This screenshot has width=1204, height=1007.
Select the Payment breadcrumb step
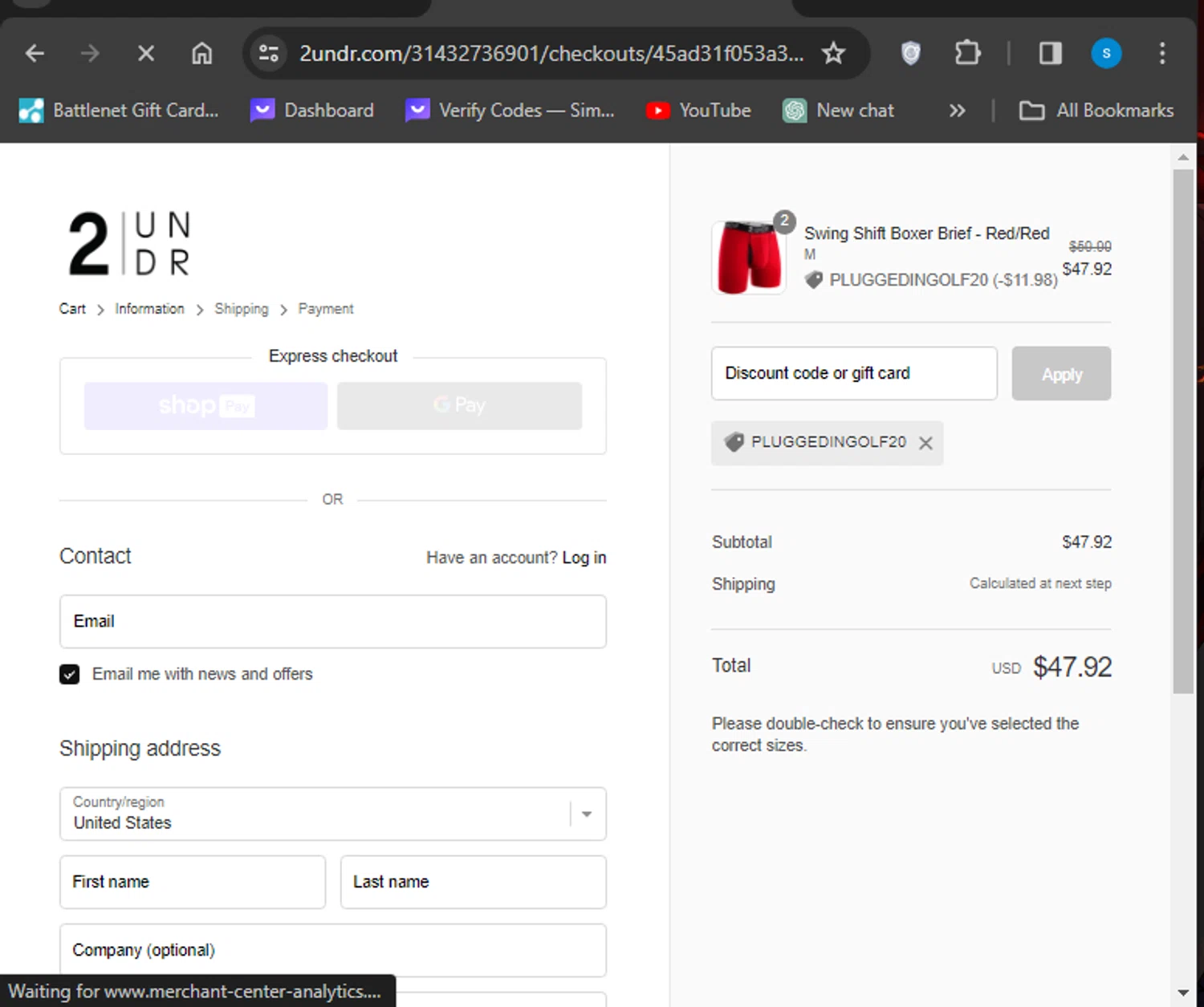326,309
